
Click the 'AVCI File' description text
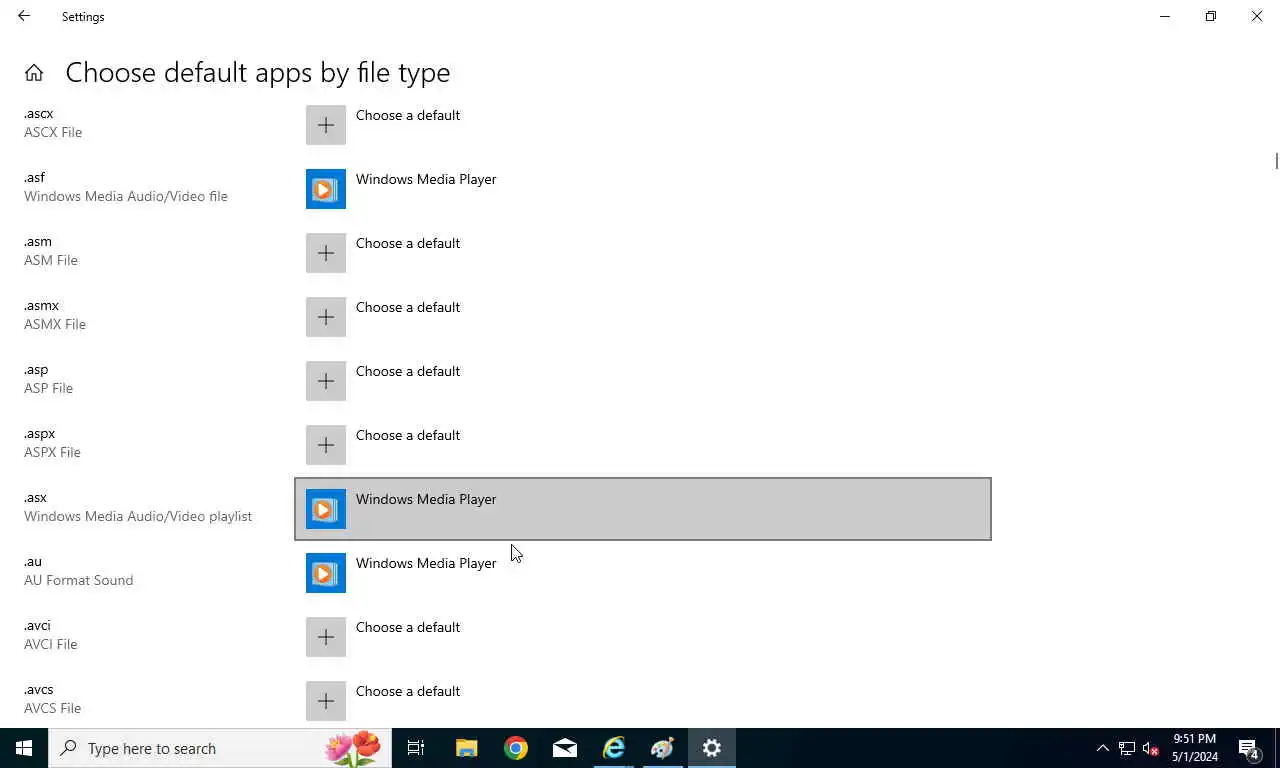point(51,644)
